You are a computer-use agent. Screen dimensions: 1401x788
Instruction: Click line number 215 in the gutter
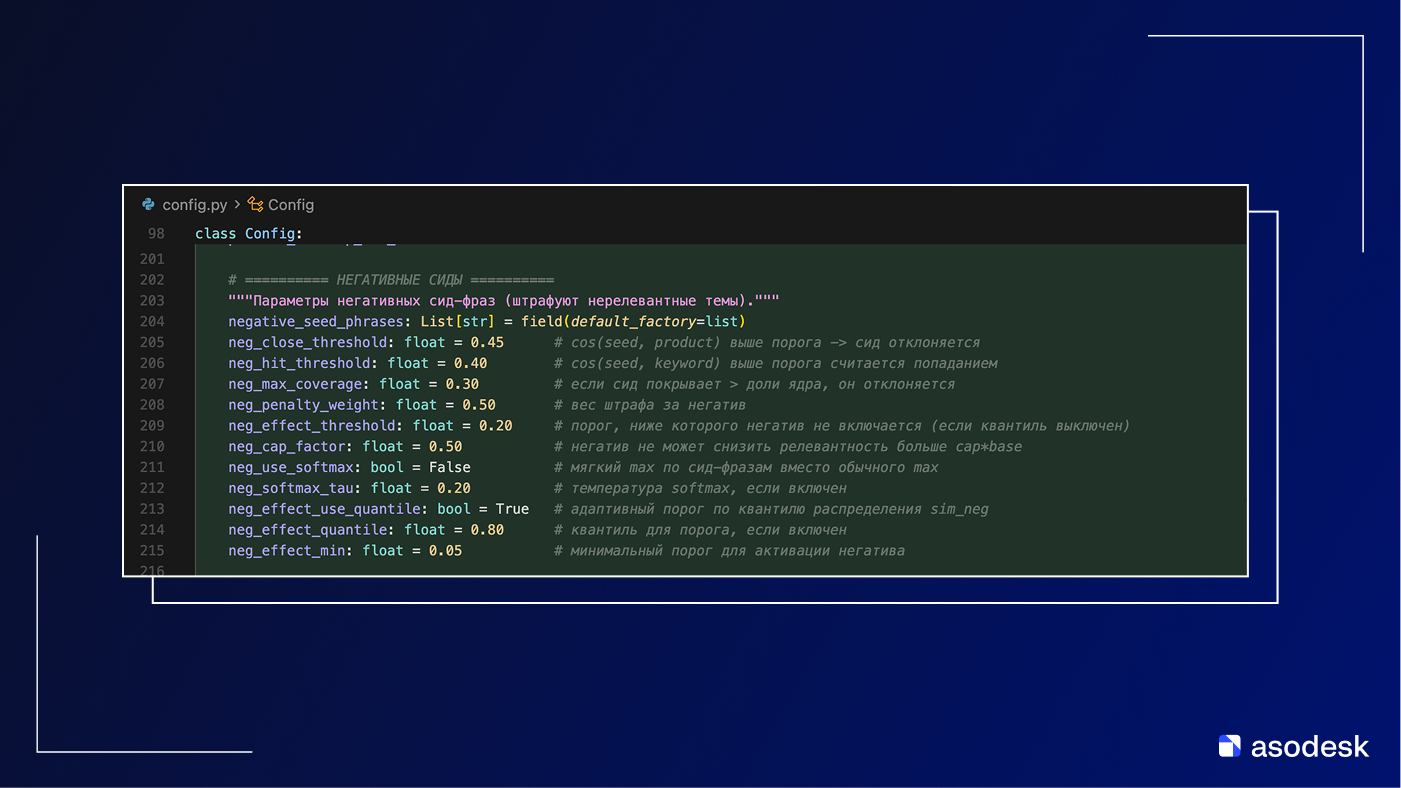point(152,551)
